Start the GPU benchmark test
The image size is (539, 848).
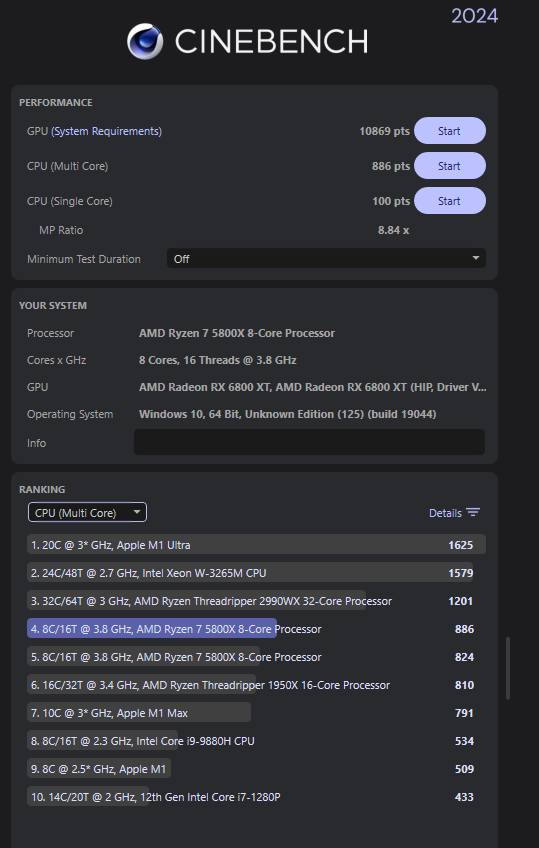pyautogui.click(x=450, y=131)
